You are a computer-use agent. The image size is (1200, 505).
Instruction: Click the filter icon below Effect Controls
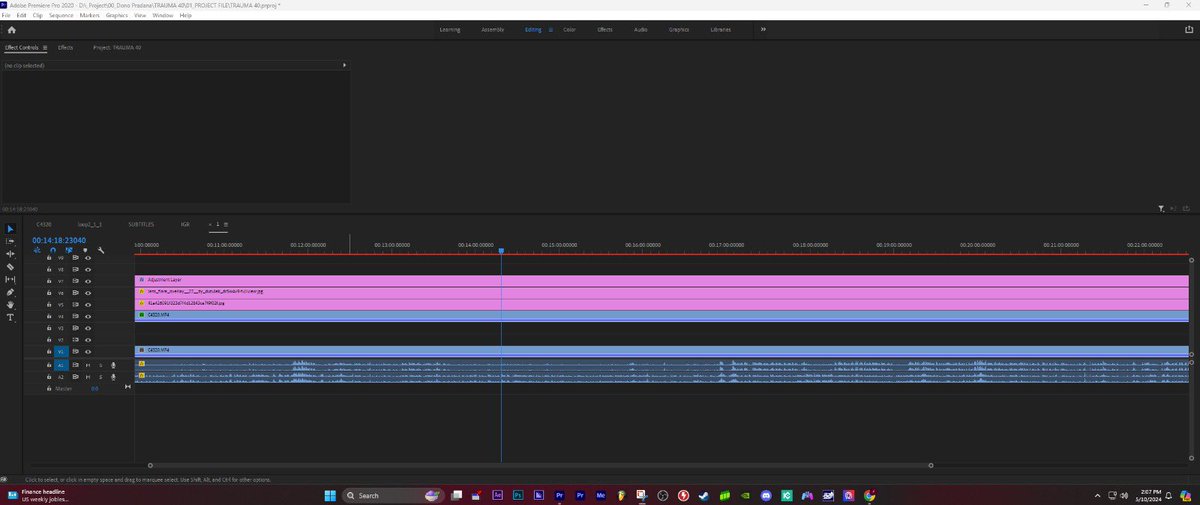[1161, 209]
